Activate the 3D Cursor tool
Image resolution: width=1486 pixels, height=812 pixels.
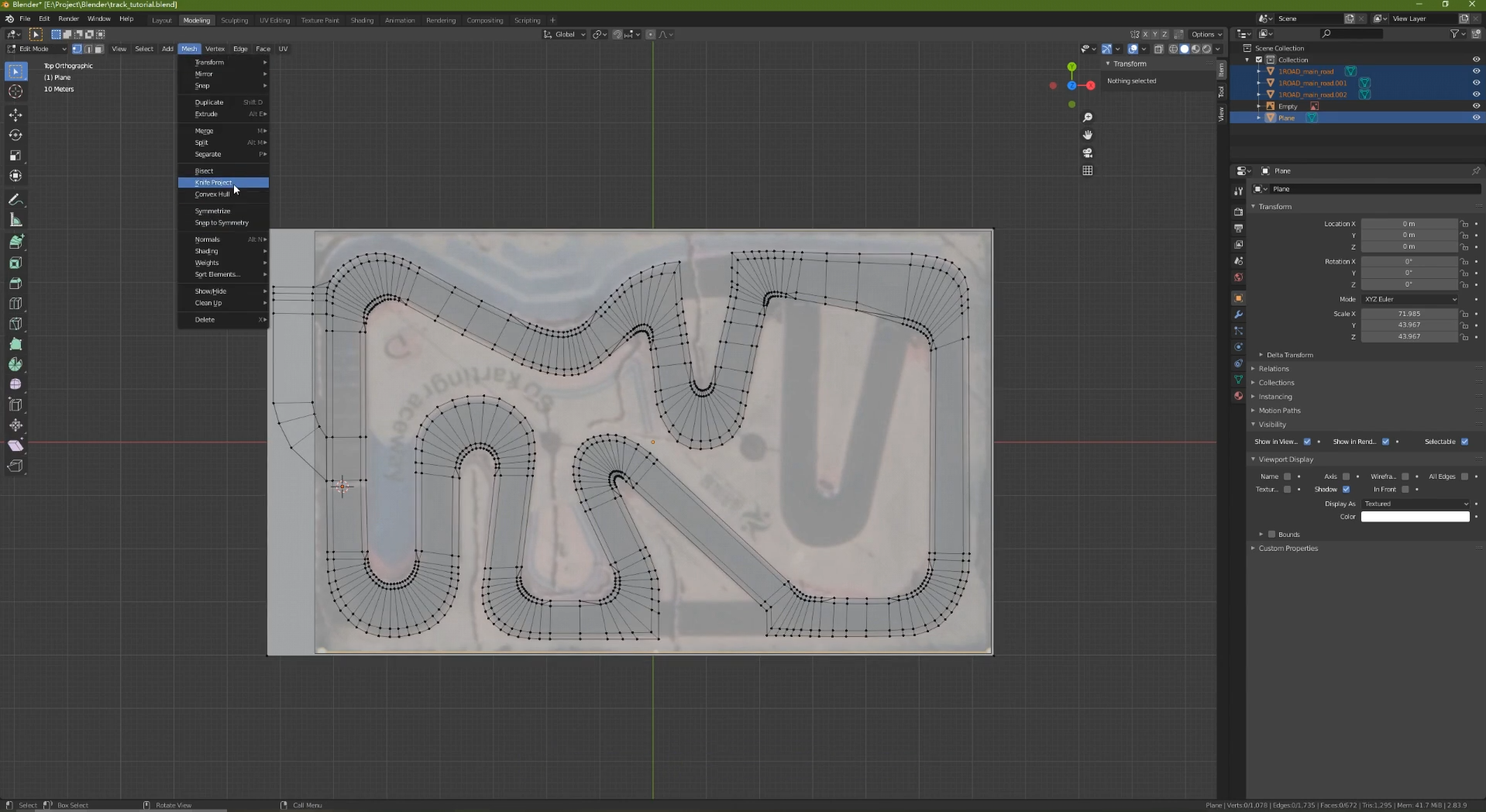15,91
